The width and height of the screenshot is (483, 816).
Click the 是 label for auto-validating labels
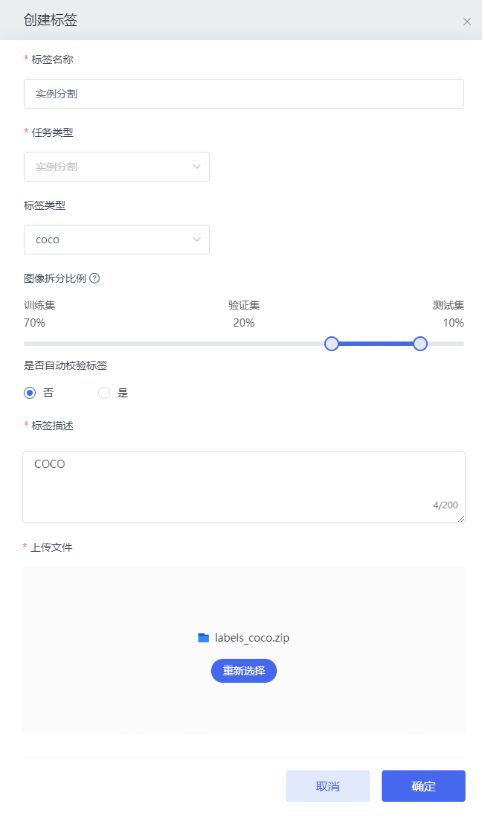(123, 393)
